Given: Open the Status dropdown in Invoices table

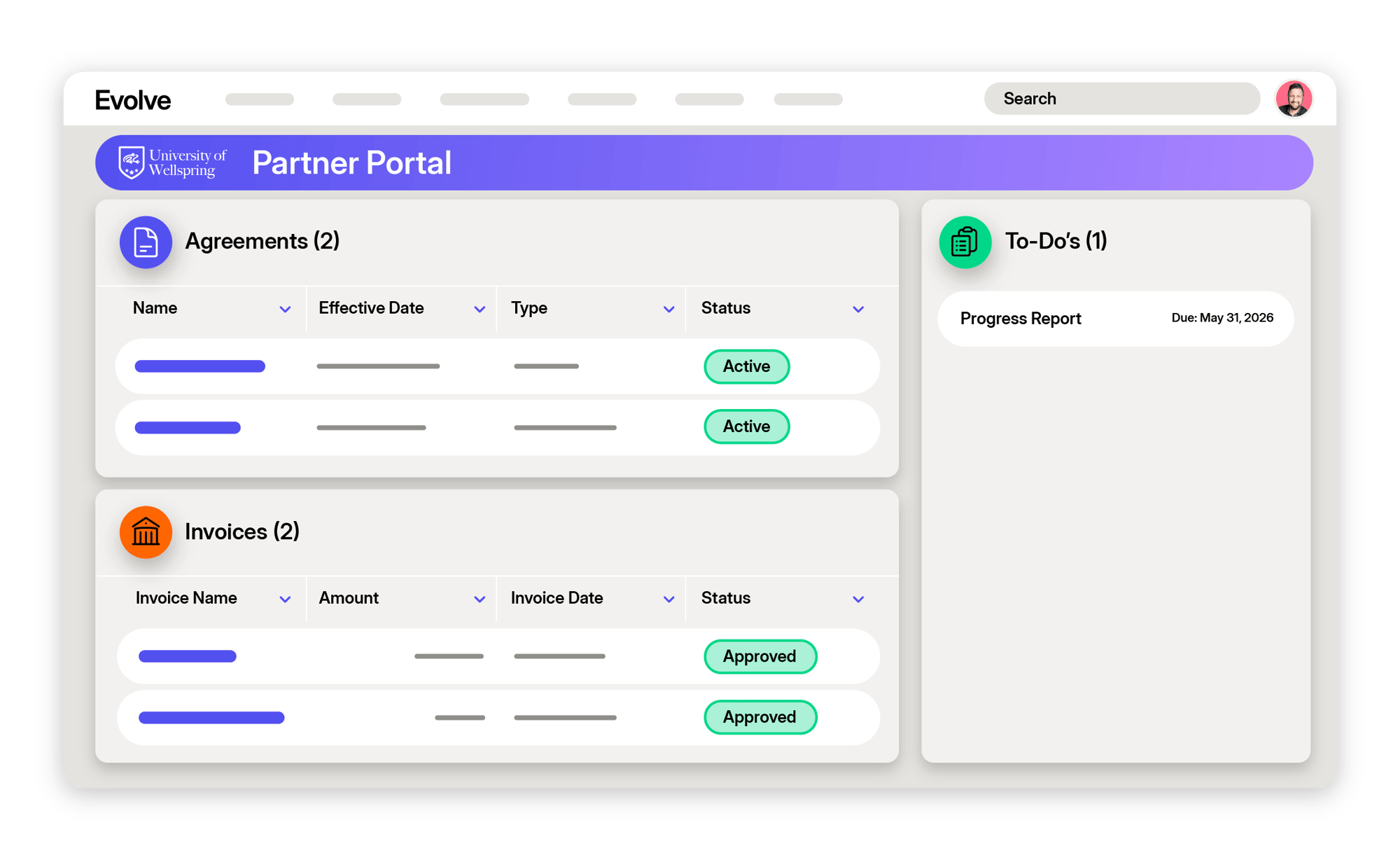Looking at the screenshot, I should [859, 599].
